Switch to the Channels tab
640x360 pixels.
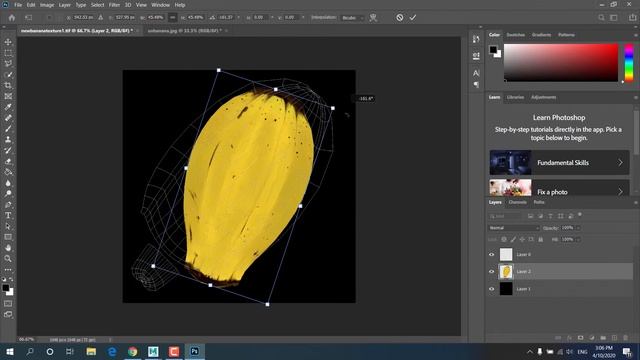point(517,202)
